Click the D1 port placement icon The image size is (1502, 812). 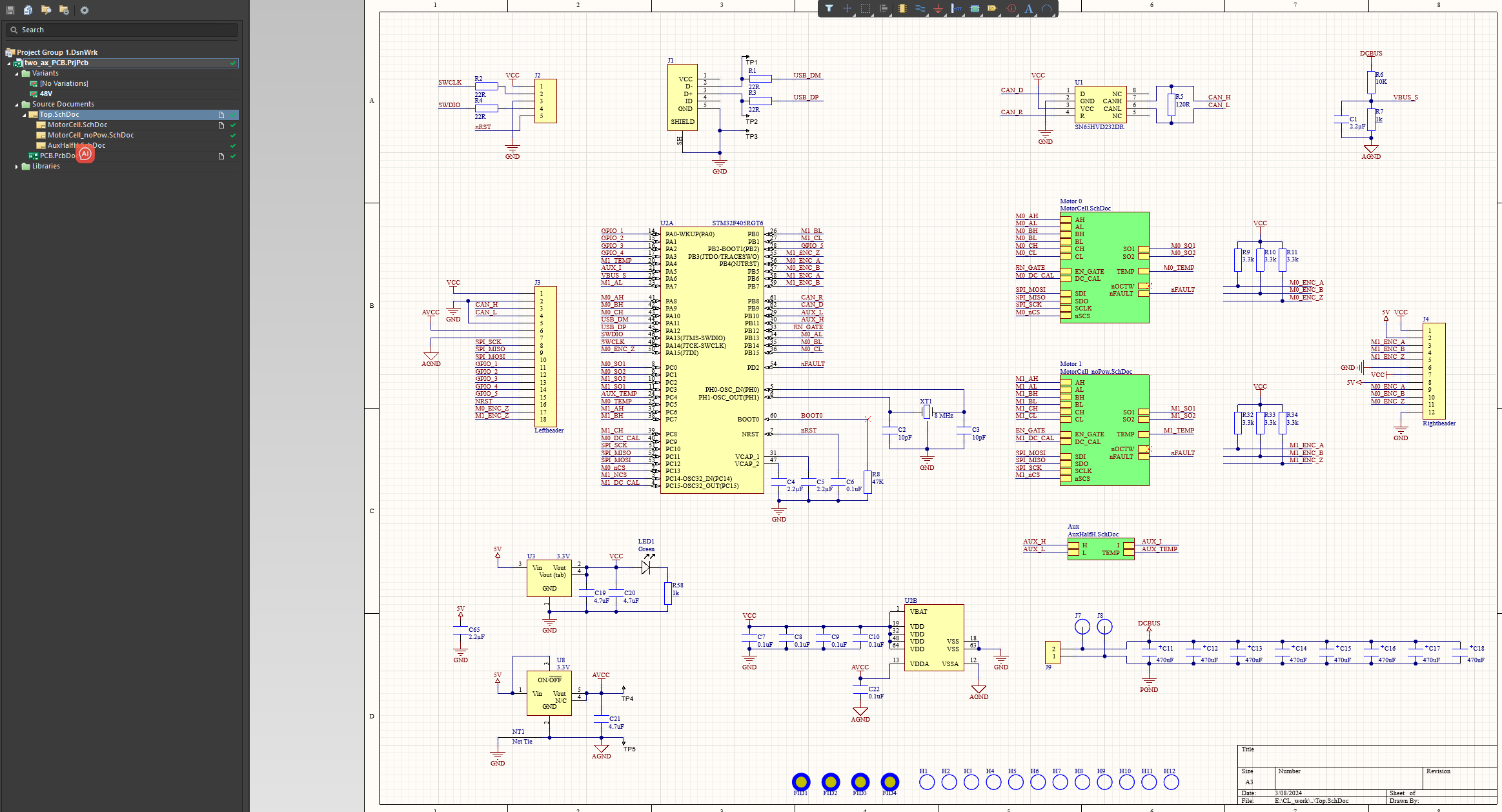[993, 8]
